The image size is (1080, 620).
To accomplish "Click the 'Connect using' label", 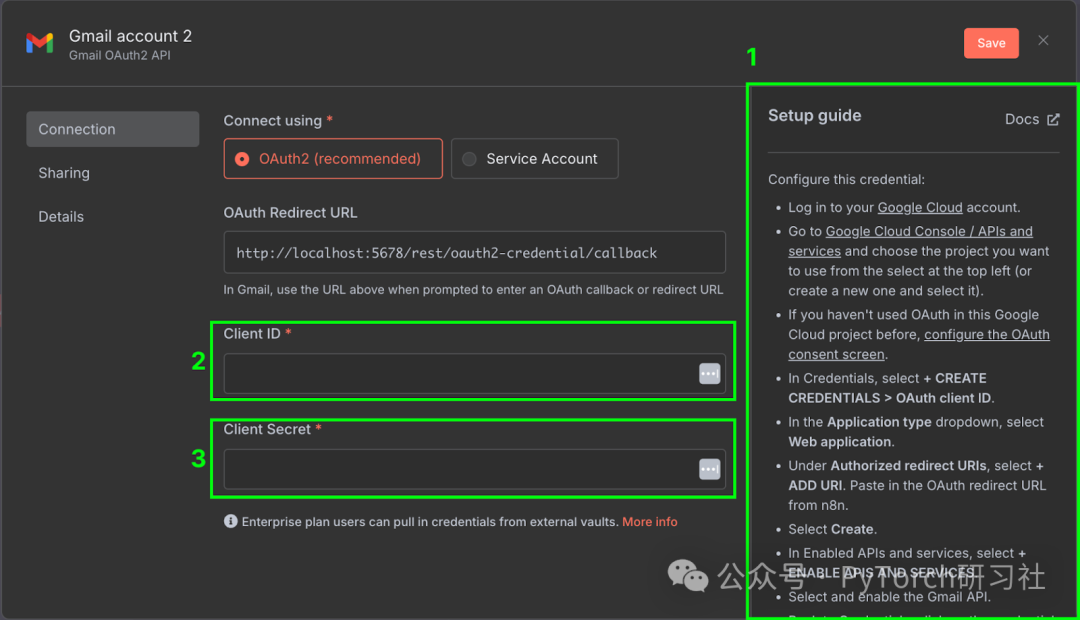I will pyautogui.click(x=273, y=121).
